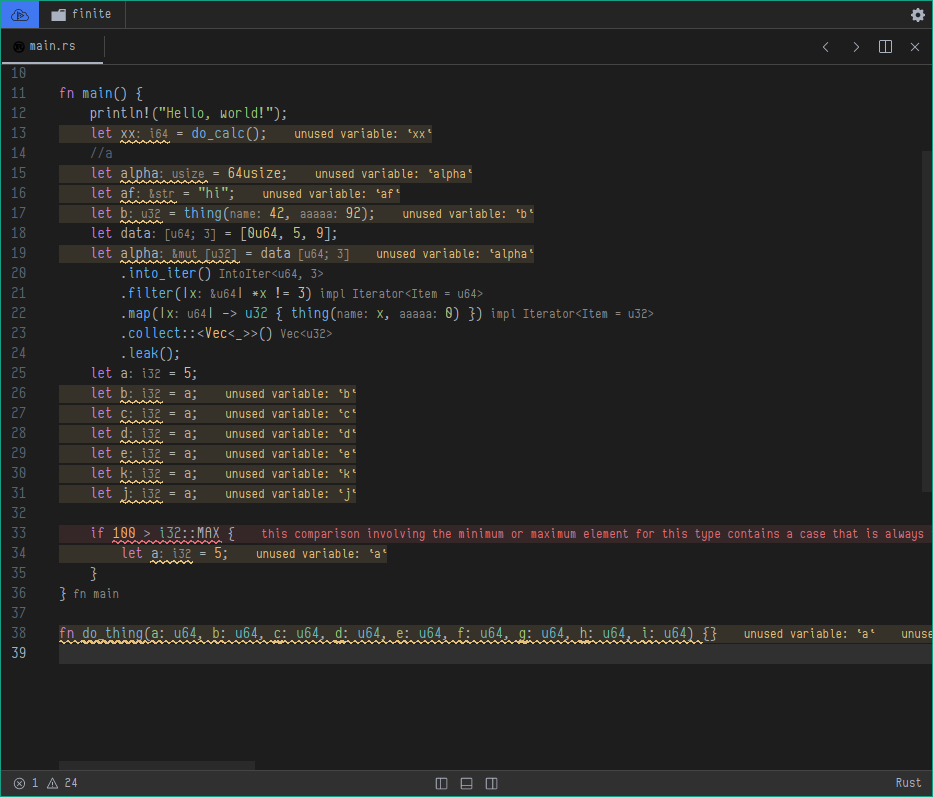
Task: Click the vertical editor scrollbar
Action: tap(927, 321)
